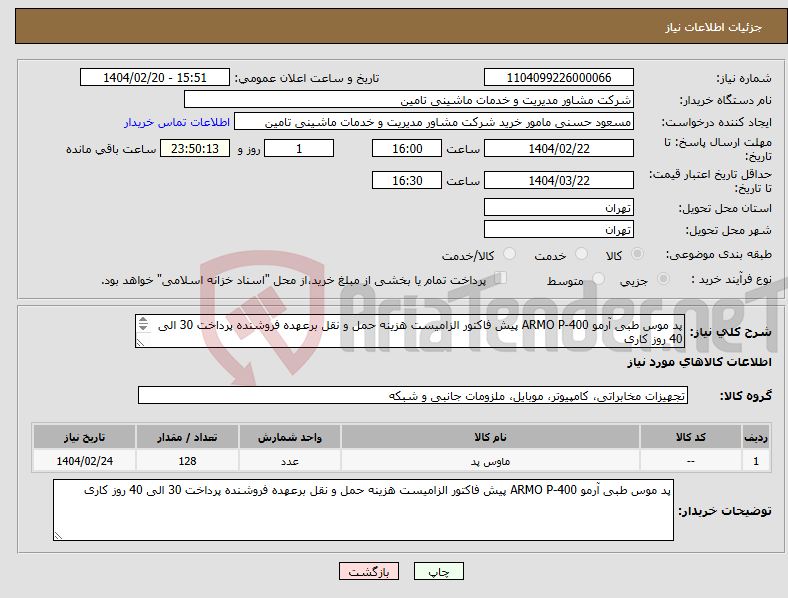This screenshot has height=598, width=788.
Task: Click the announcement date 1404/02/20 - 15:51 field
Action: click(x=155, y=77)
